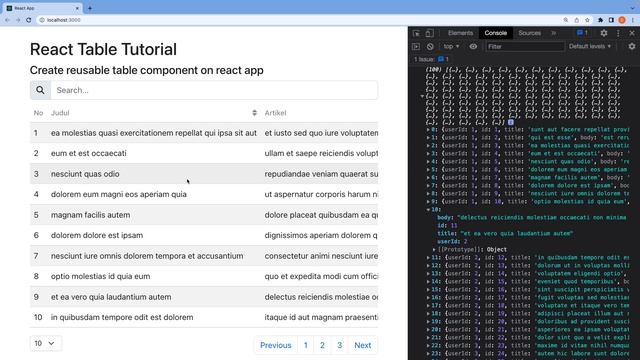This screenshot has width=640, height=360.
Task: Open the Extensions puzzle icon
Action: click(x=600, y=20)
